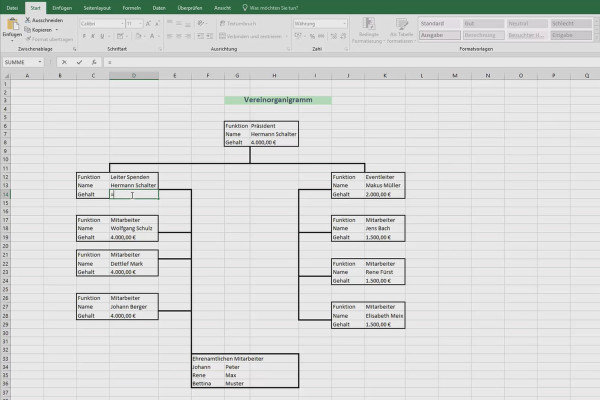Expand the SUMME name box dropdown

(x=40, y=62)
